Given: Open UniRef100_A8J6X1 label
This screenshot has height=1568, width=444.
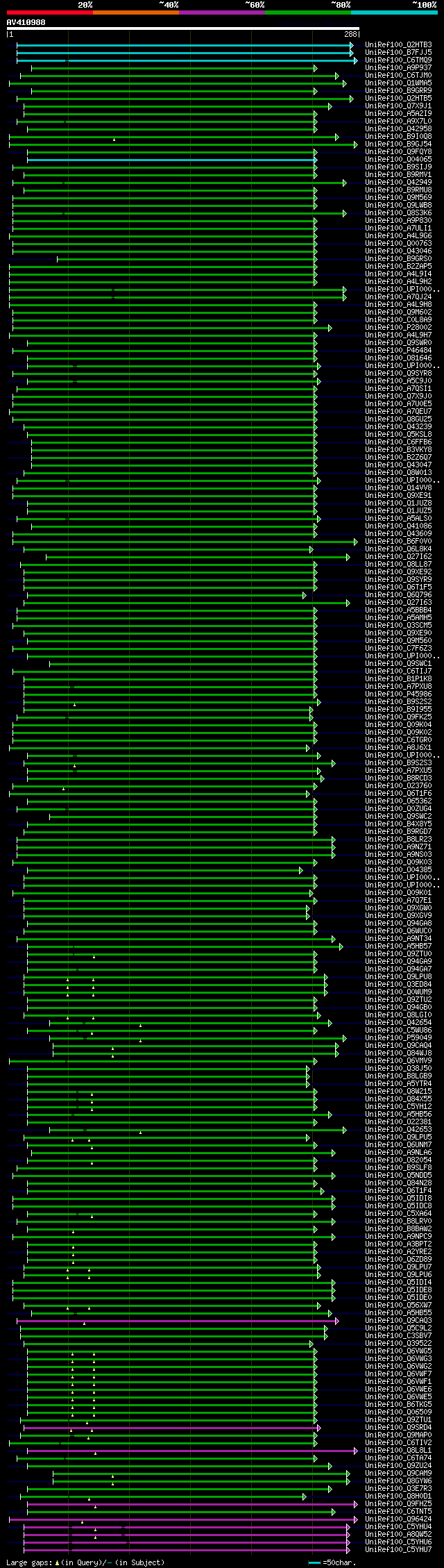Looking at the screenshot, I should point(398,748).
